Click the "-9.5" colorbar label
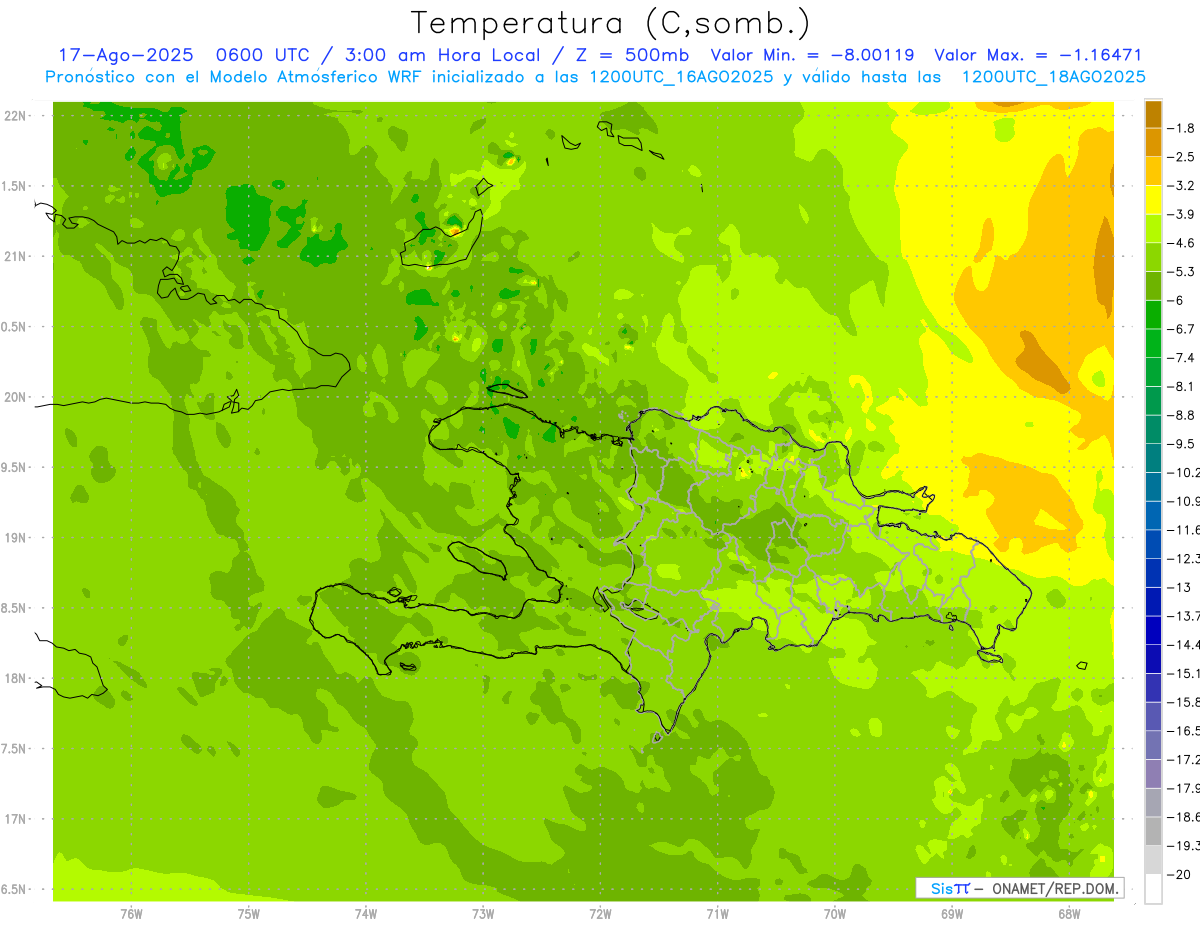Screen dimensions: 1200x927 point(1182,444)
